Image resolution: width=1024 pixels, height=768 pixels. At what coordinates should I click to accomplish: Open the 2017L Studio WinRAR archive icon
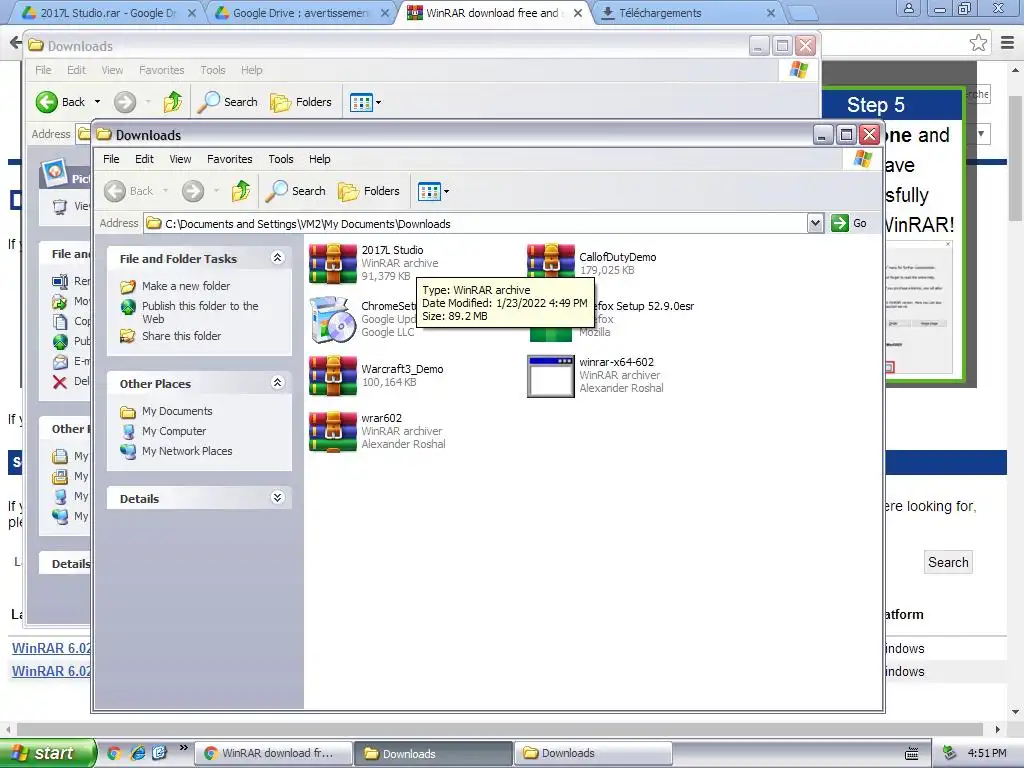(x=333, y=264)
